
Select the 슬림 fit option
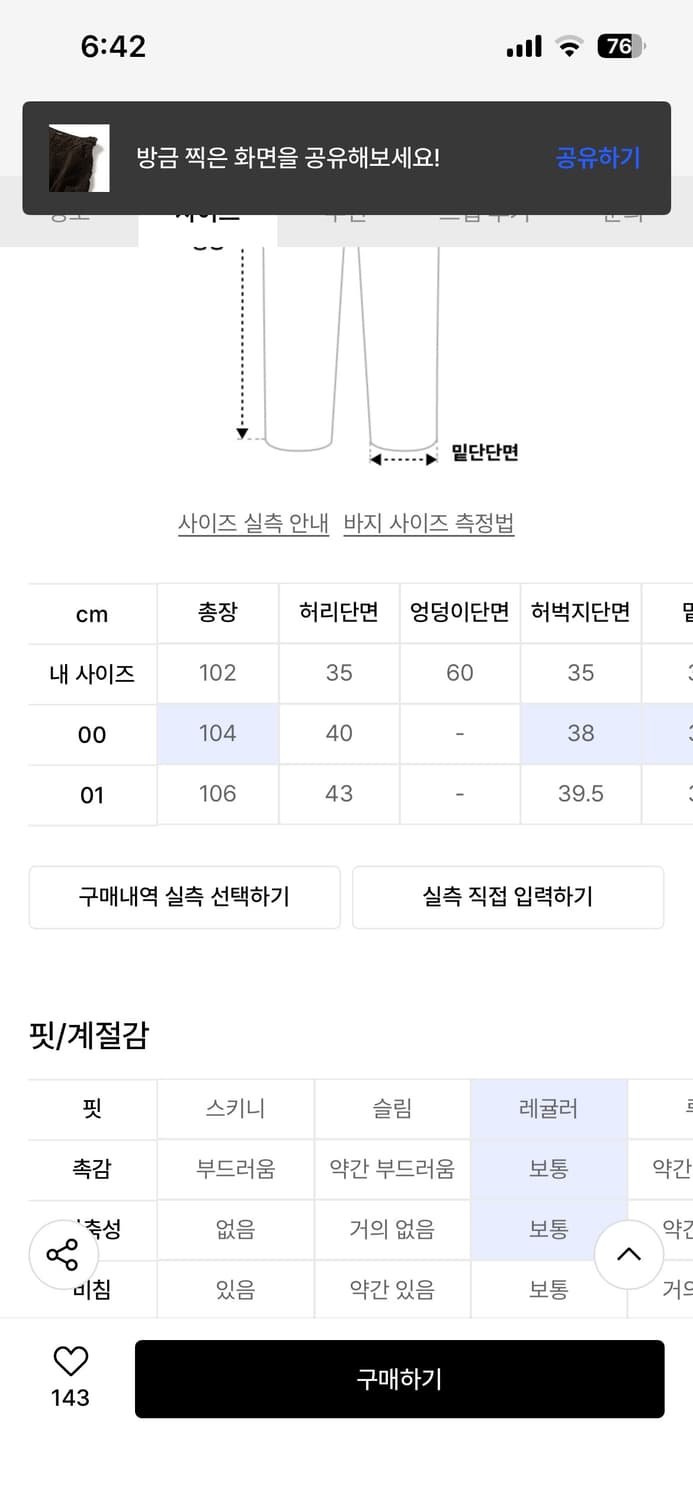392,1109
